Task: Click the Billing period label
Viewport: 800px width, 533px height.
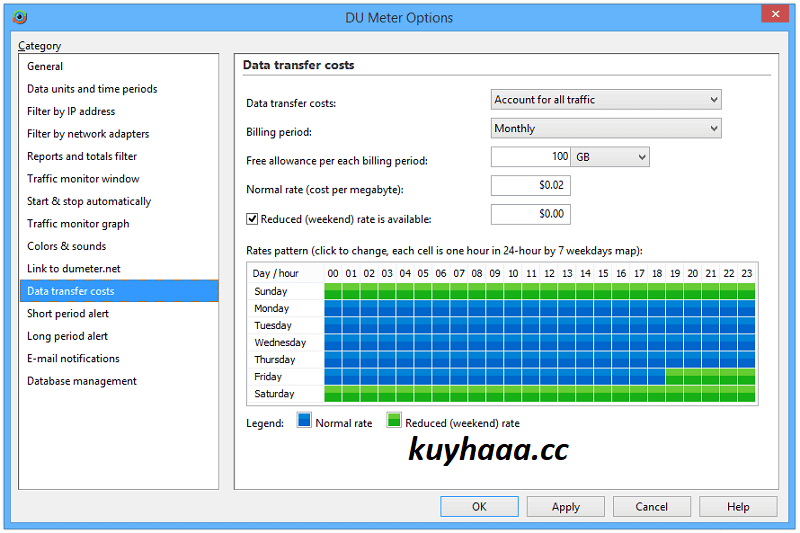Action: click(x=279, y=132)
